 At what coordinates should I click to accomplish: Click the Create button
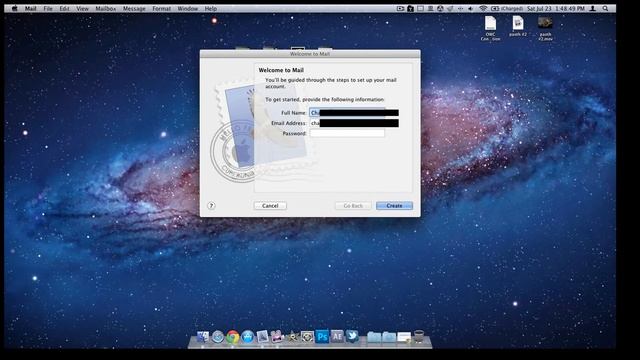tap(394, 206)
